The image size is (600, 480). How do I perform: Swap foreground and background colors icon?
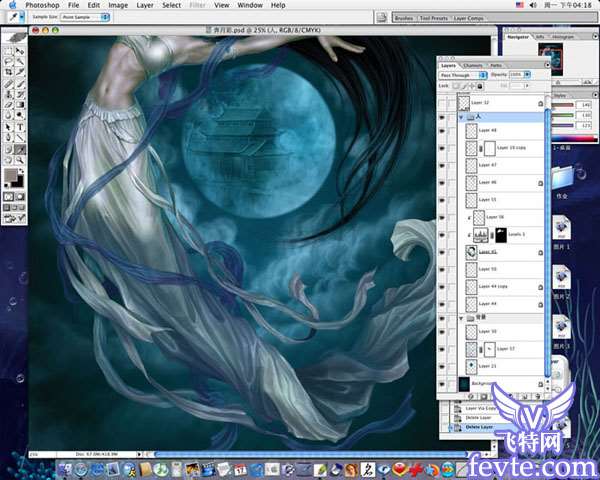pyautogui.click(x=21, y=171)
